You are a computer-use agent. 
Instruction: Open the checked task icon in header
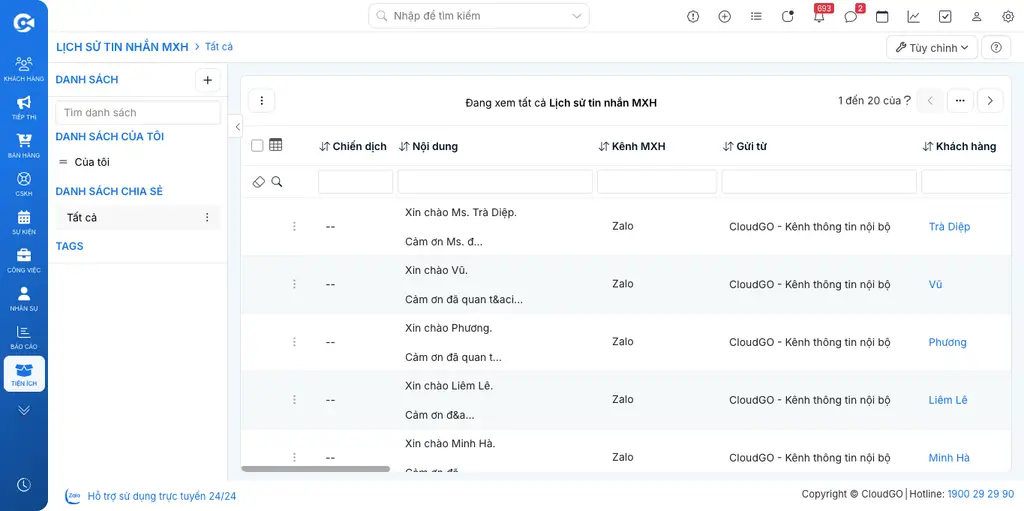(x=945, y=17)
